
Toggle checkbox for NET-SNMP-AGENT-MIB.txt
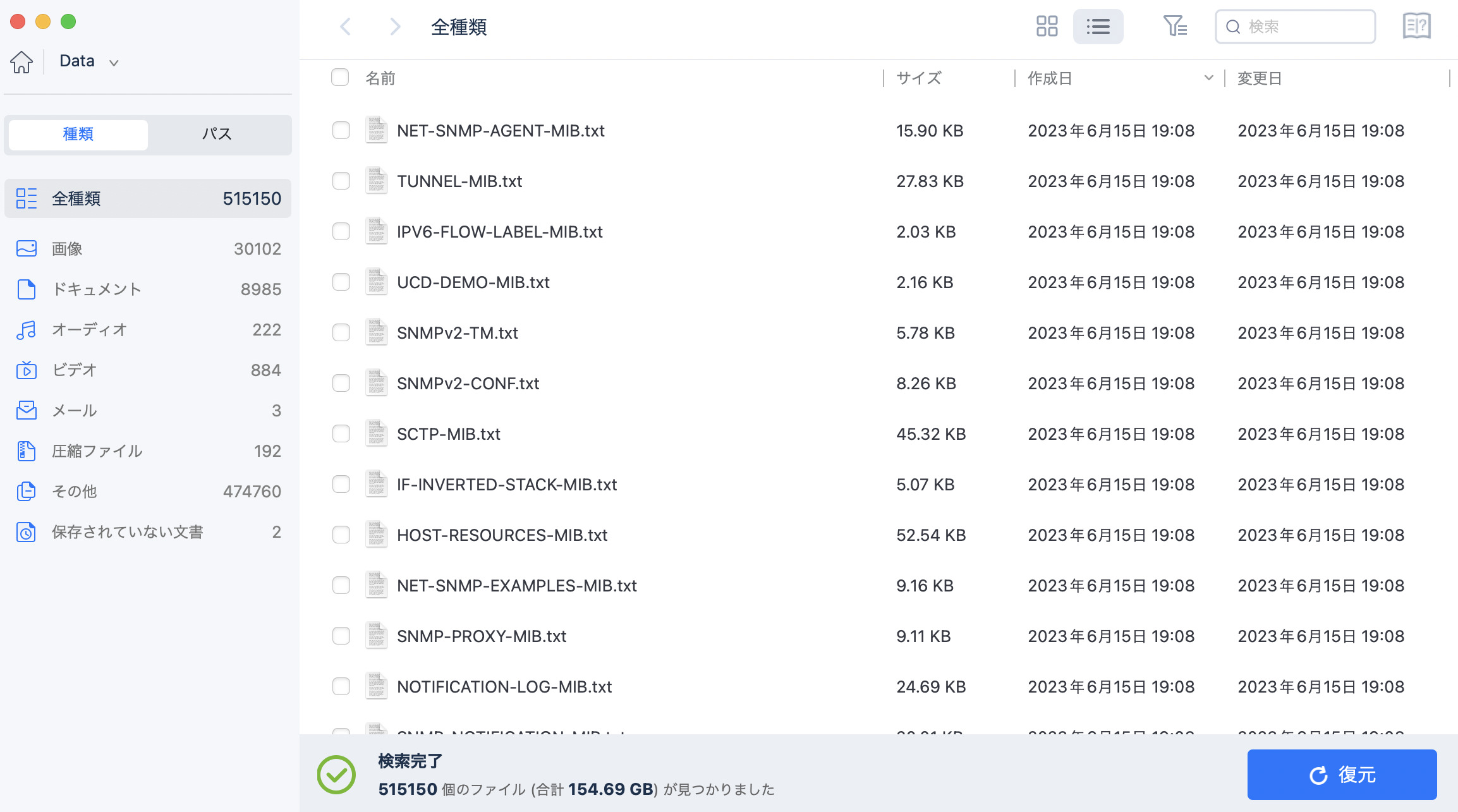point(340,130)
